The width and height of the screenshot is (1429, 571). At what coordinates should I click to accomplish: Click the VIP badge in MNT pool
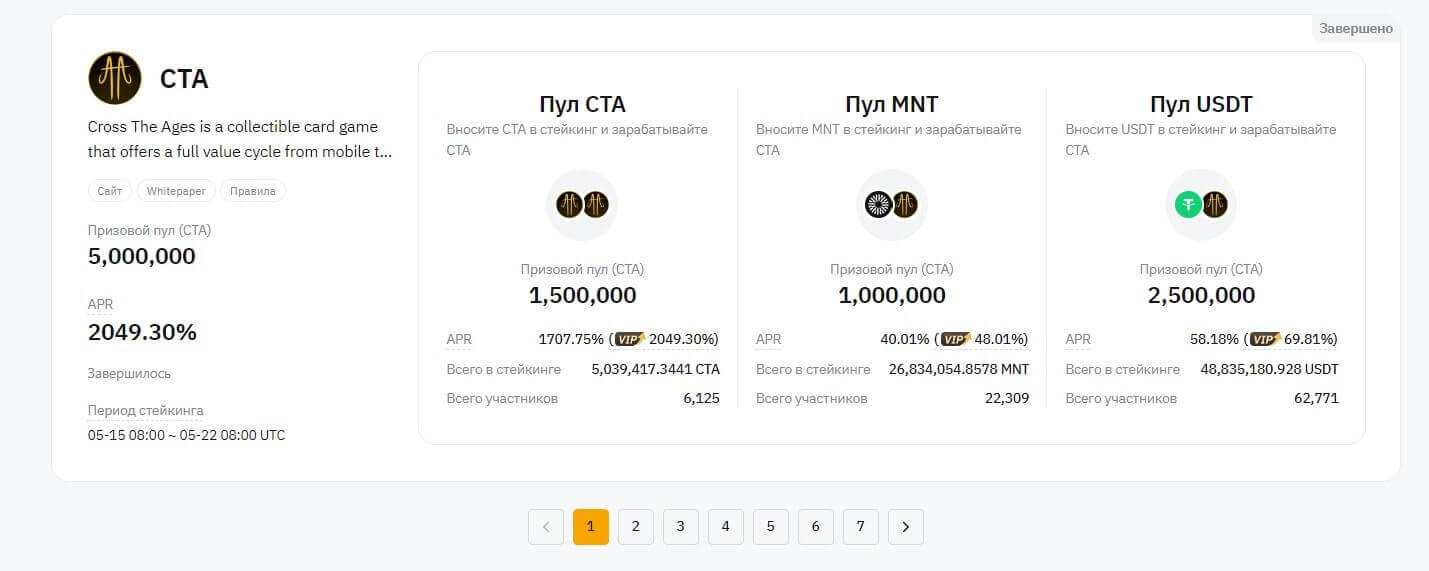click(x=956, y=339)
